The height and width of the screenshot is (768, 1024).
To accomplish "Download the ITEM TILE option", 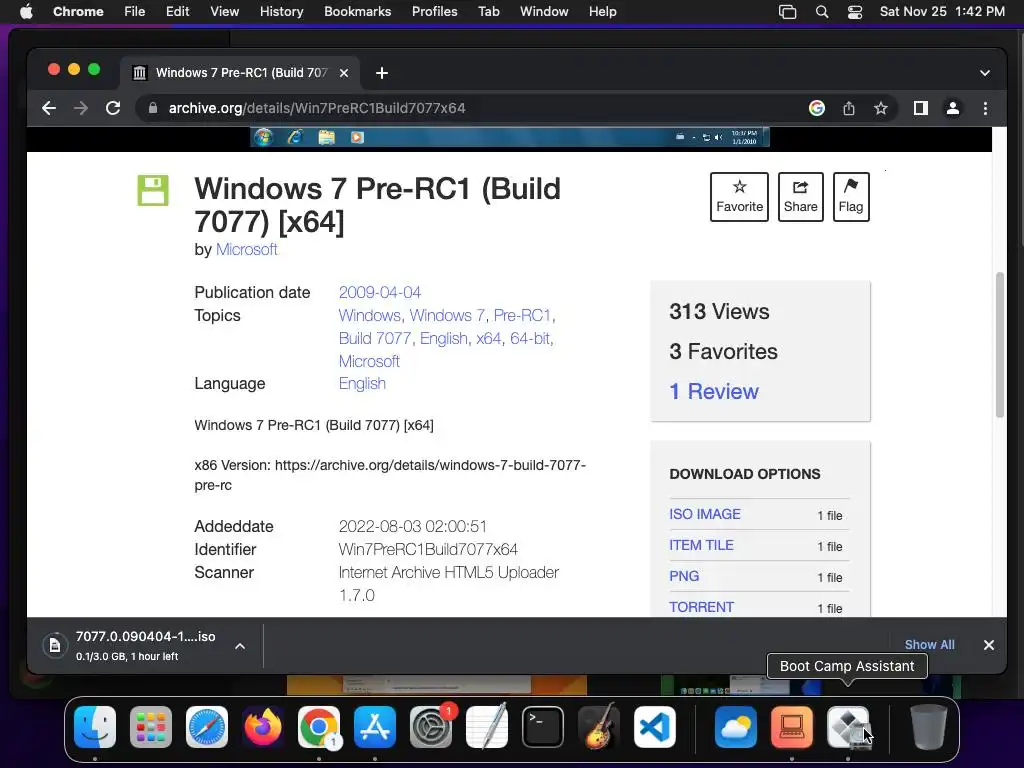I will (701, 545).
